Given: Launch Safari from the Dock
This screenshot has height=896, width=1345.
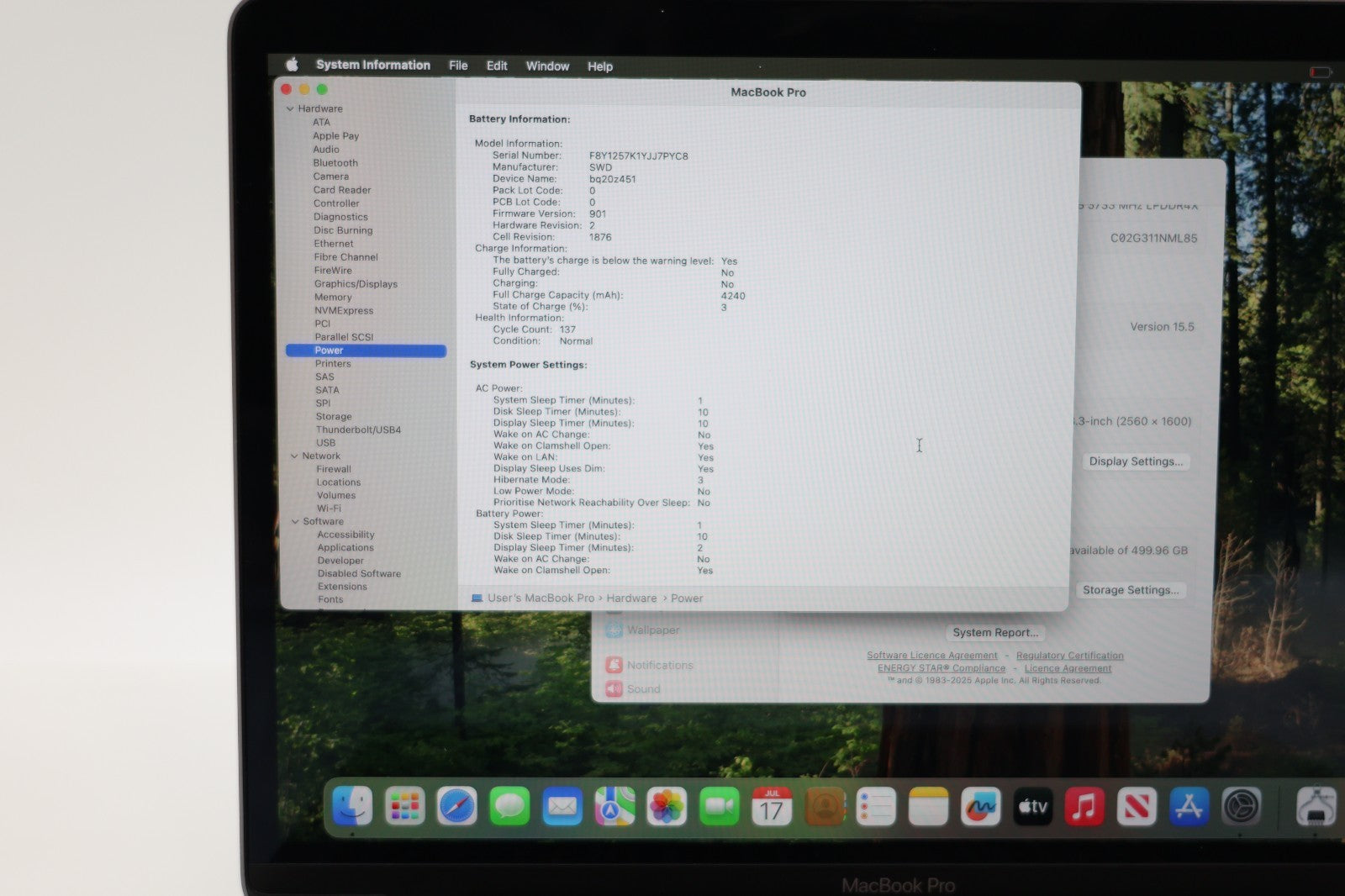Looking at the screenshot, I should [x=456, y=808].
